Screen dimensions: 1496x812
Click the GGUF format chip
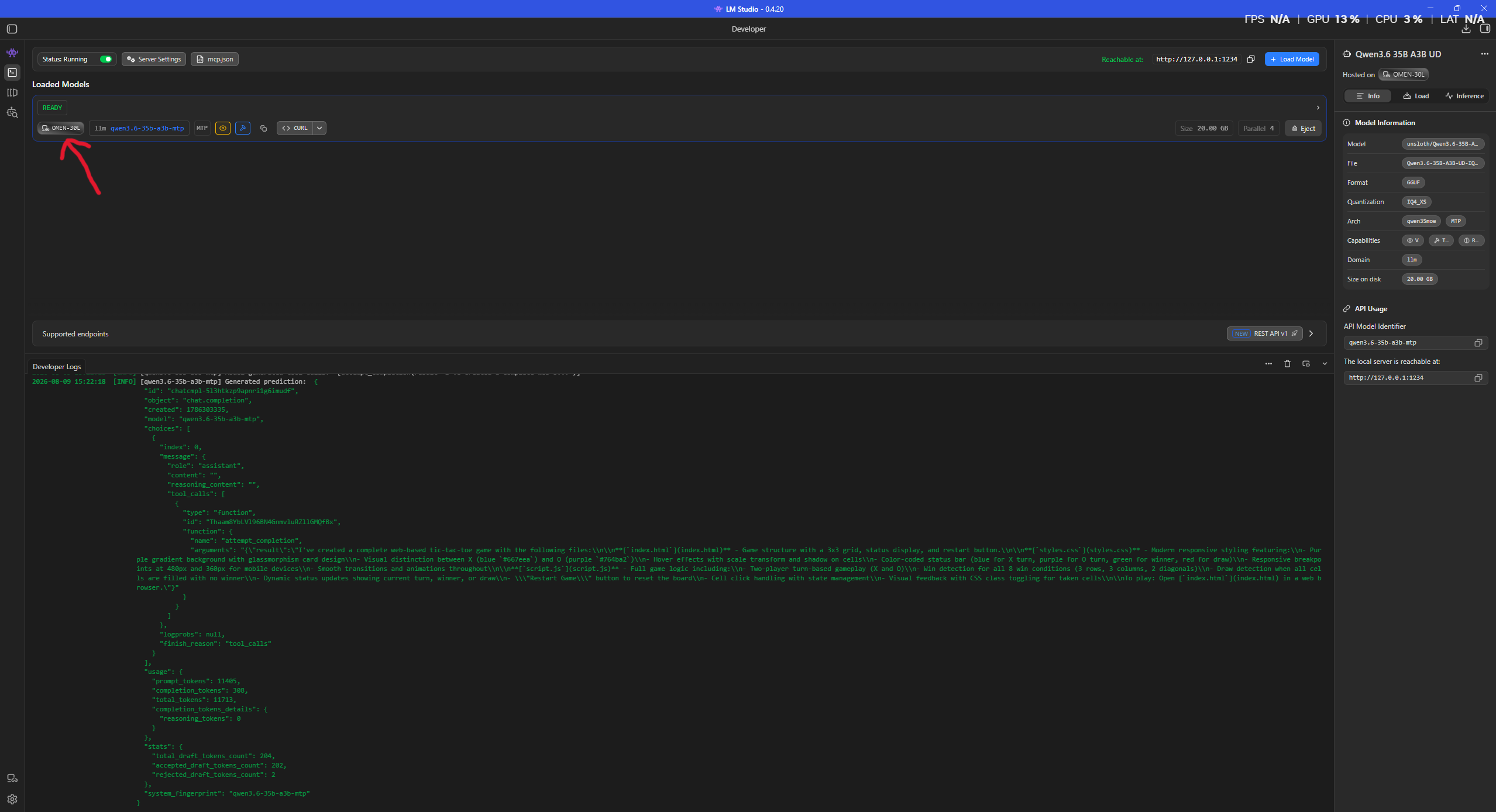coord(1413,183)
